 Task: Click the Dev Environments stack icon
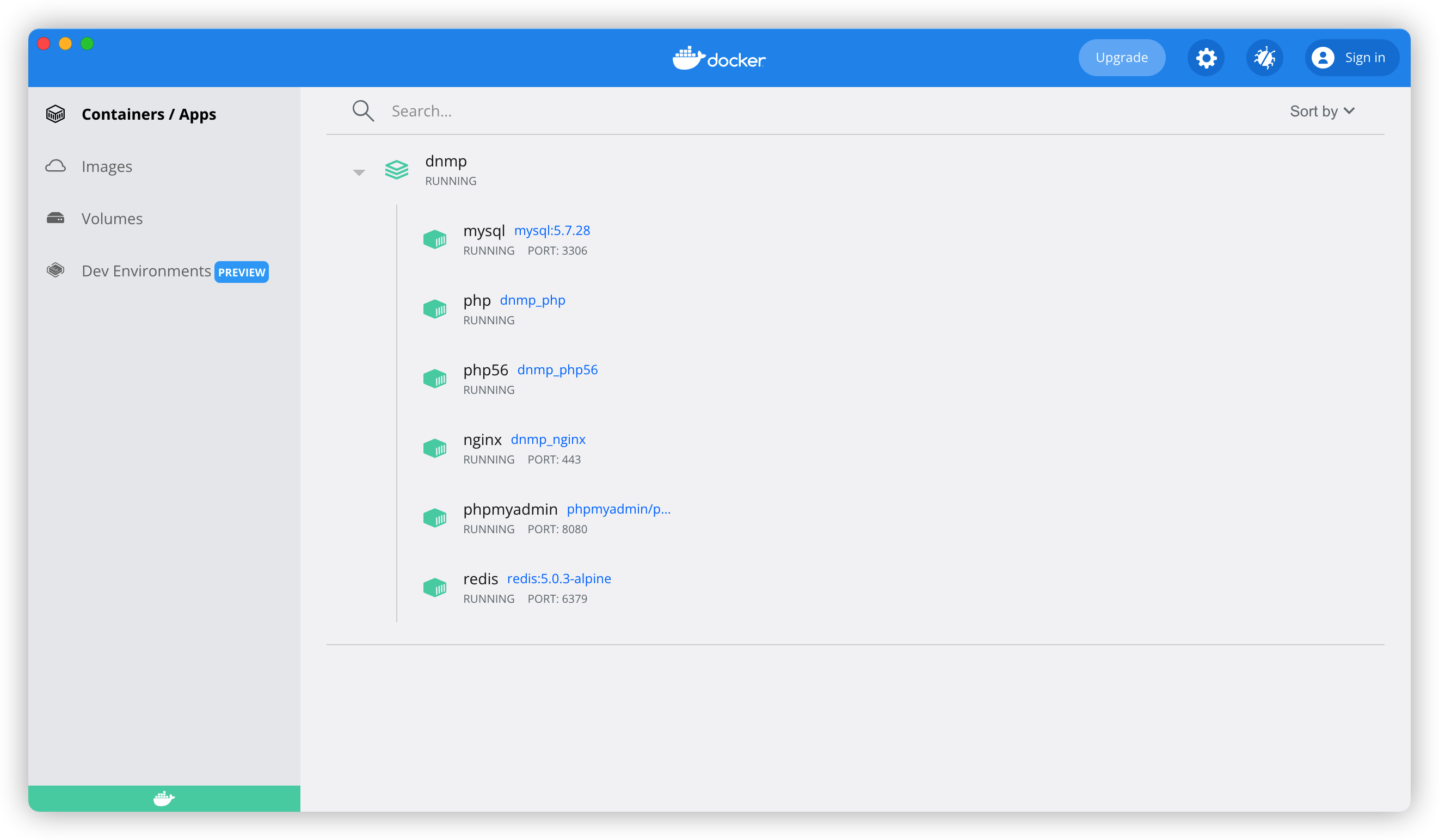(56, 270)
